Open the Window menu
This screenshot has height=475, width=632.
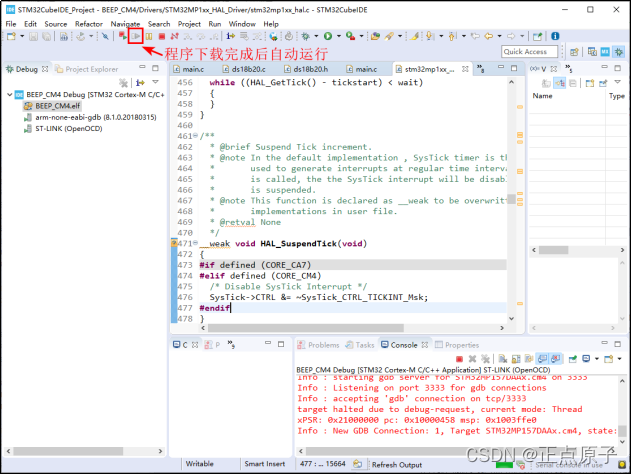pyautogui.click(x=242, y=24)
